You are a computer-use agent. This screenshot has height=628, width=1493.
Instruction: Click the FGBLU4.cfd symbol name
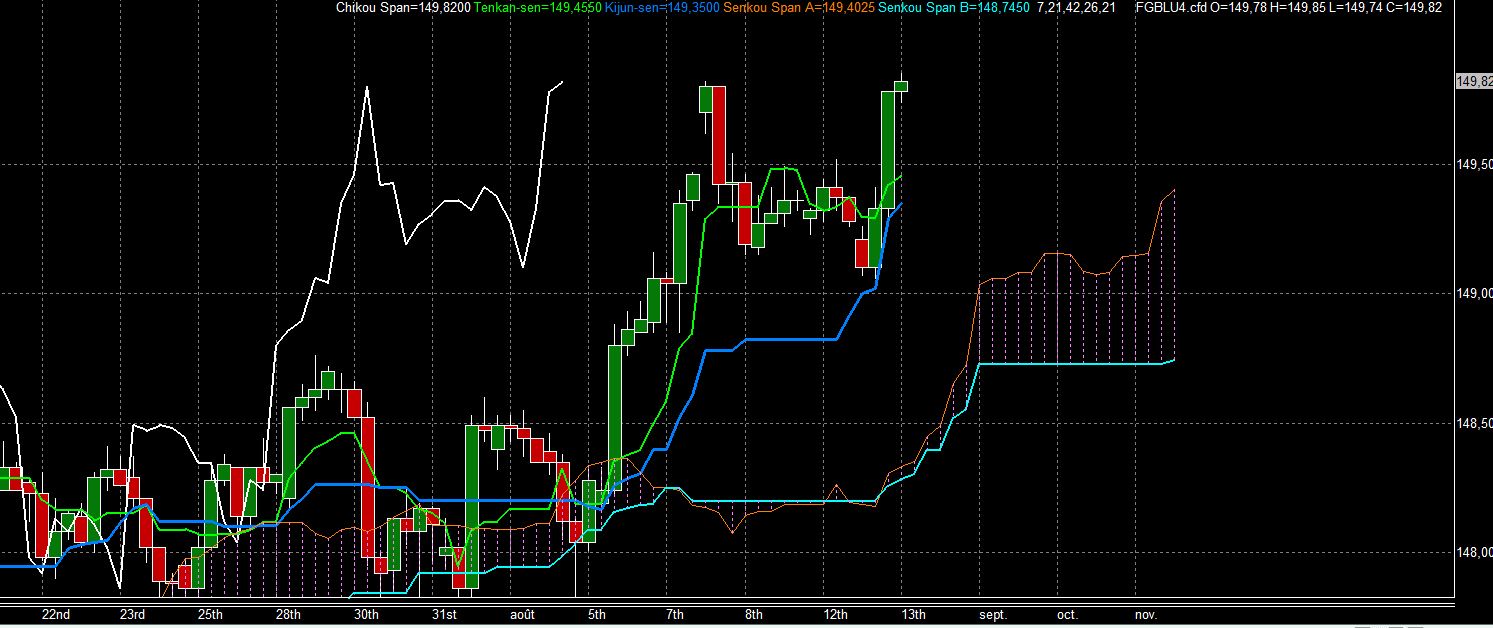coord(1172,8)
